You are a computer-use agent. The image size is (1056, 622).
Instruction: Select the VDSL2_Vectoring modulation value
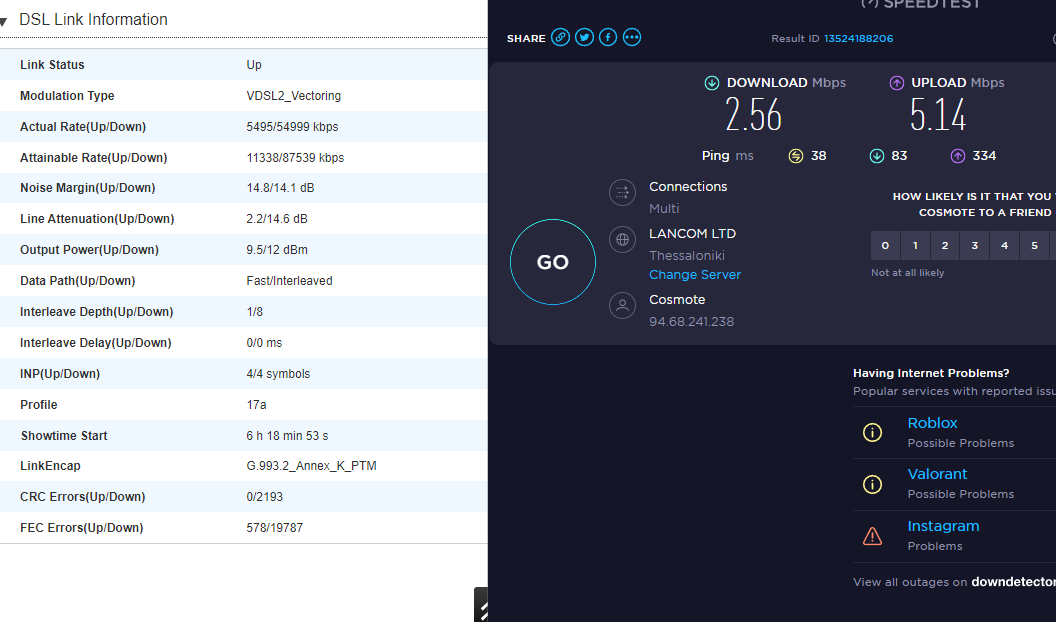[294, 96]
